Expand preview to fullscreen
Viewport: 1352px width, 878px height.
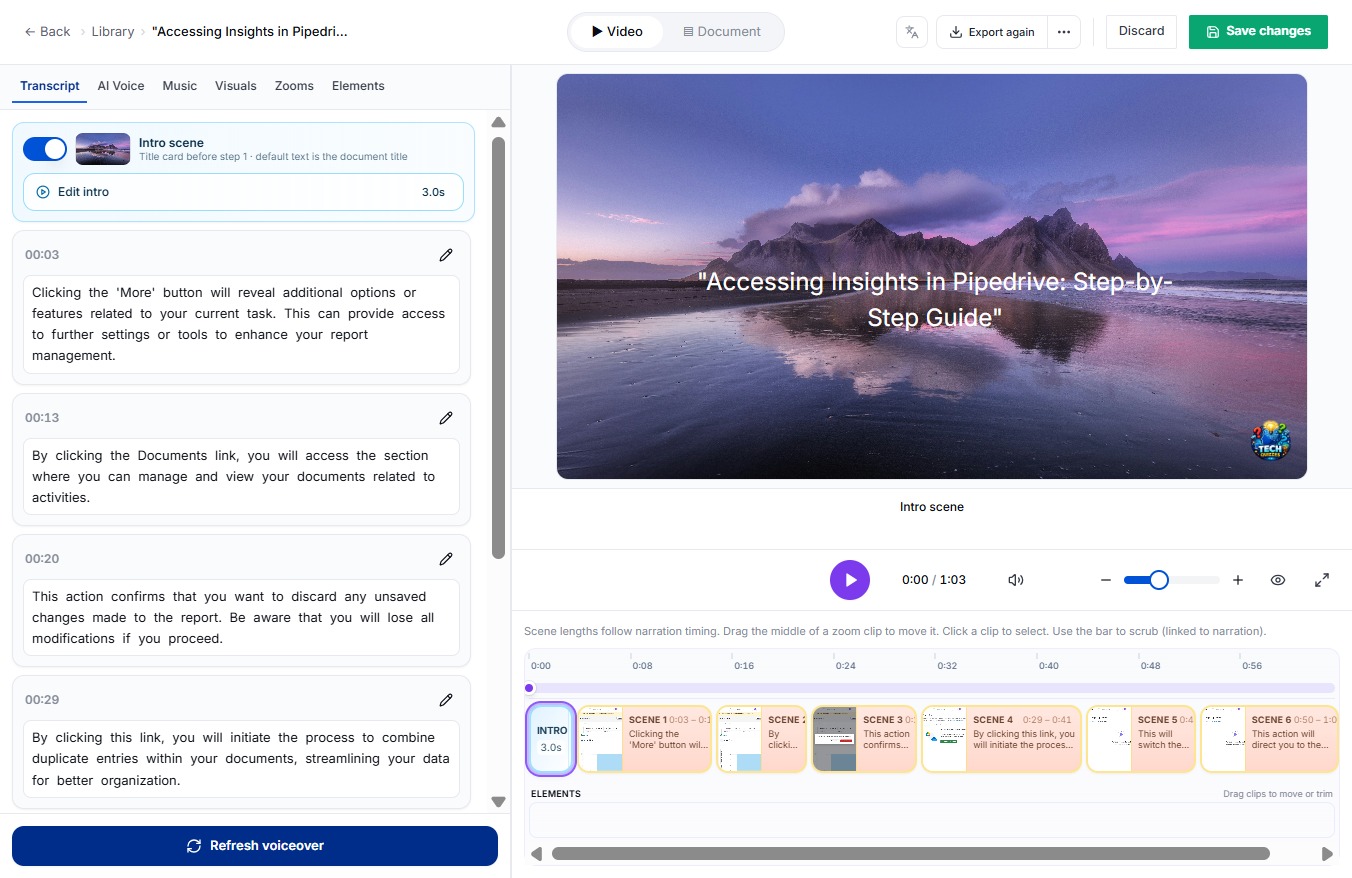coord(1322,580)
